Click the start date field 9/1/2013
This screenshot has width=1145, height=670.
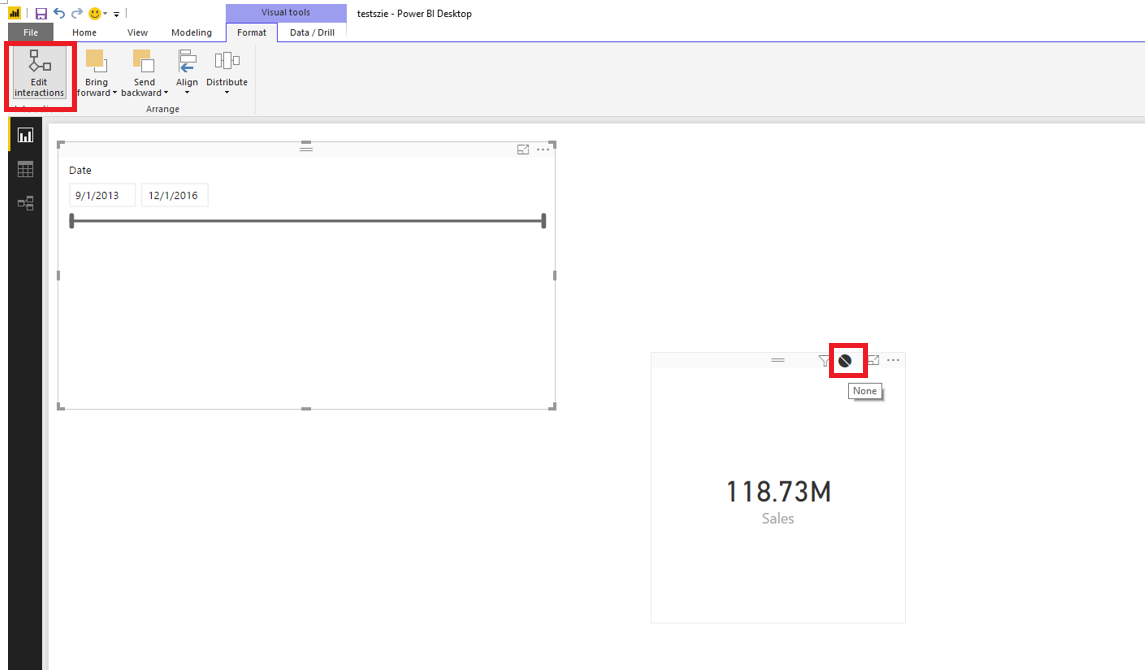pyautogui.click(x=102, y=195)
